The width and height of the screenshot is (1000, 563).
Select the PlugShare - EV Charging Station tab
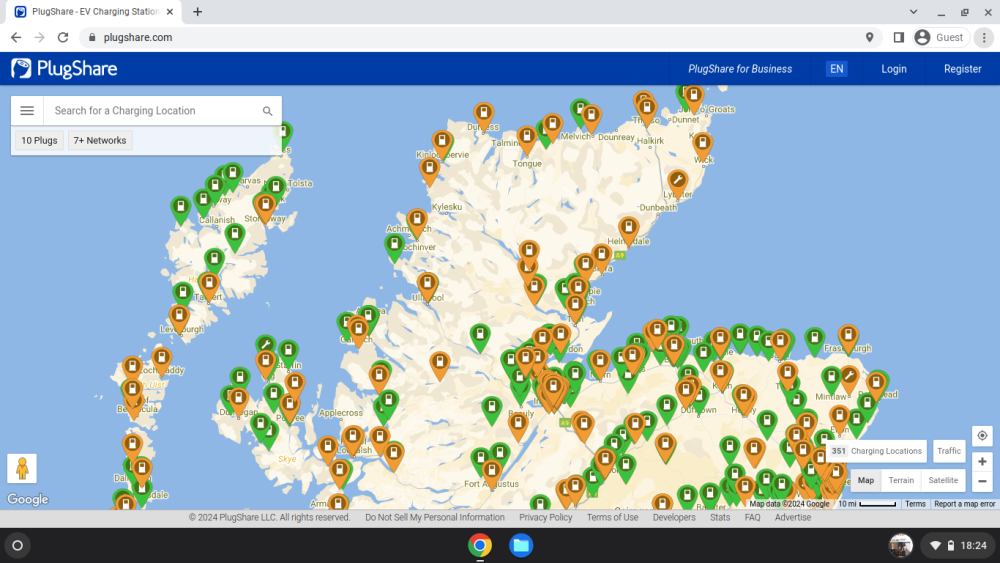tap(94, 11)
